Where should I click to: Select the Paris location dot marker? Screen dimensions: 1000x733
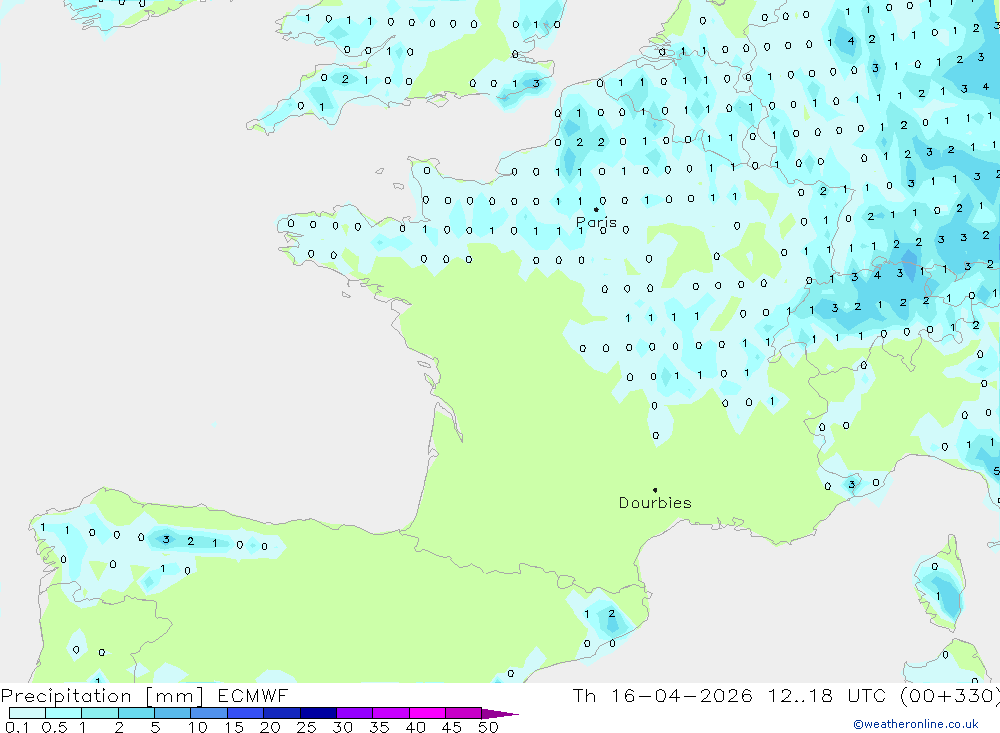pos(596,209)
